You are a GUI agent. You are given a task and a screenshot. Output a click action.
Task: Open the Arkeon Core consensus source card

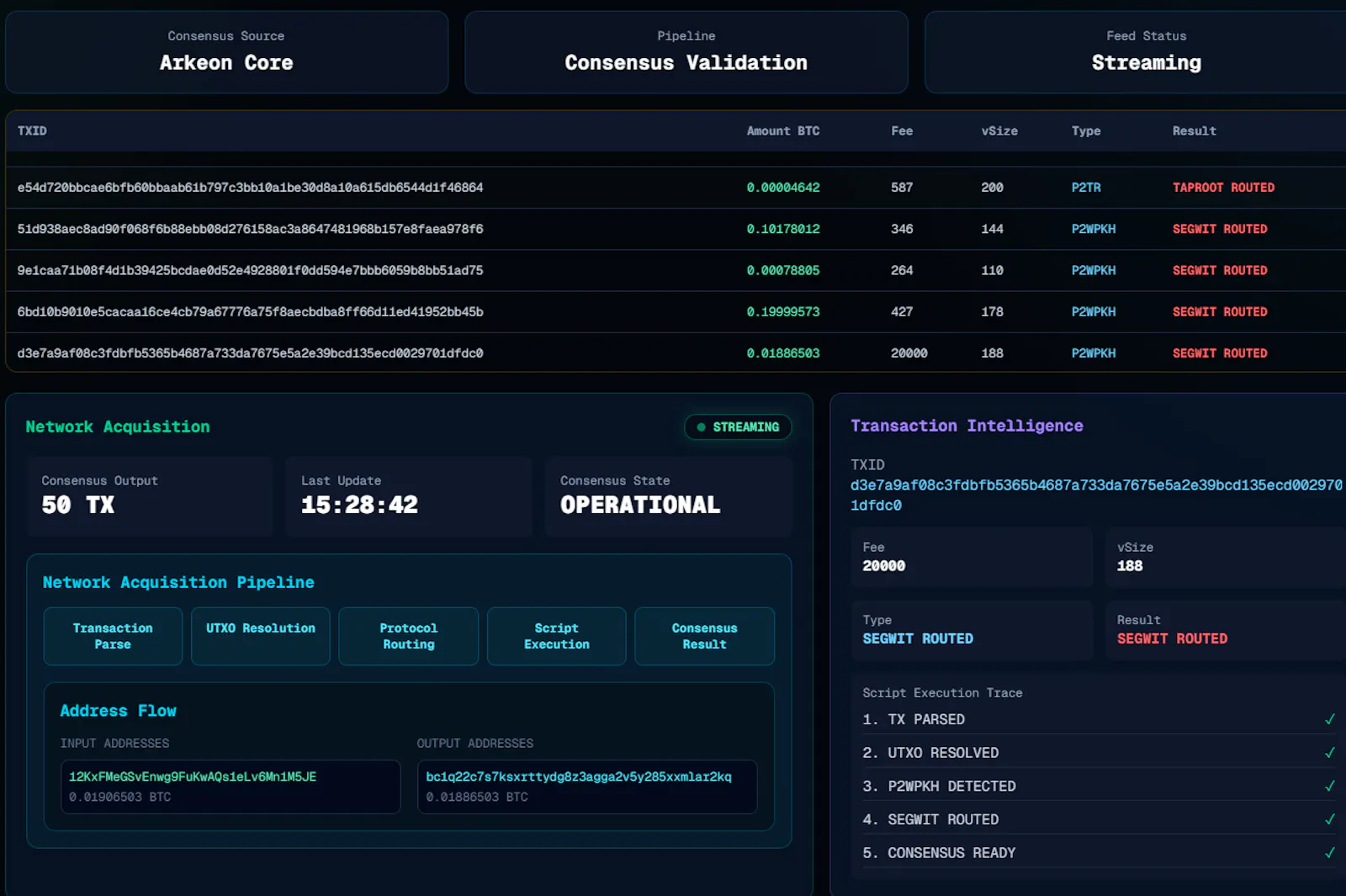[x=227, y=52]
